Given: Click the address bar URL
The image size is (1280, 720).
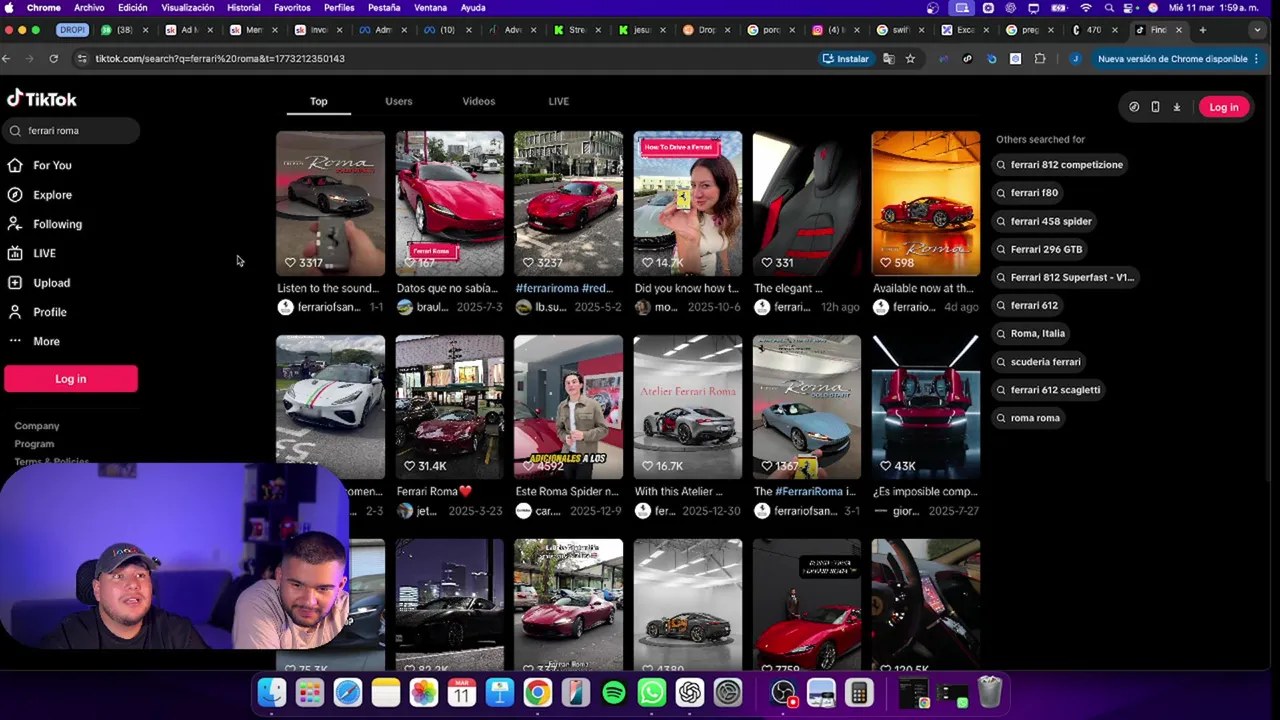Looking at the screenshot, I should point(220,59).
